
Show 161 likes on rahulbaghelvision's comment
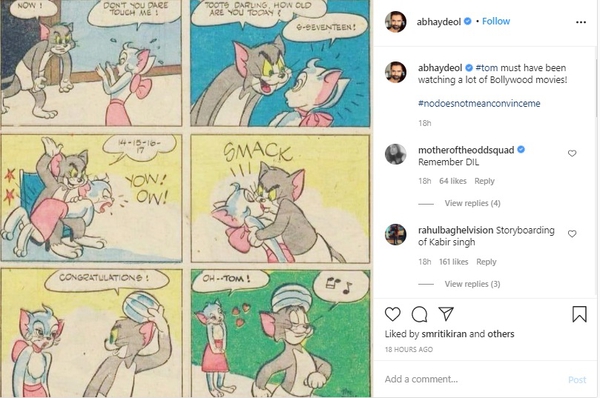point(453,262)
